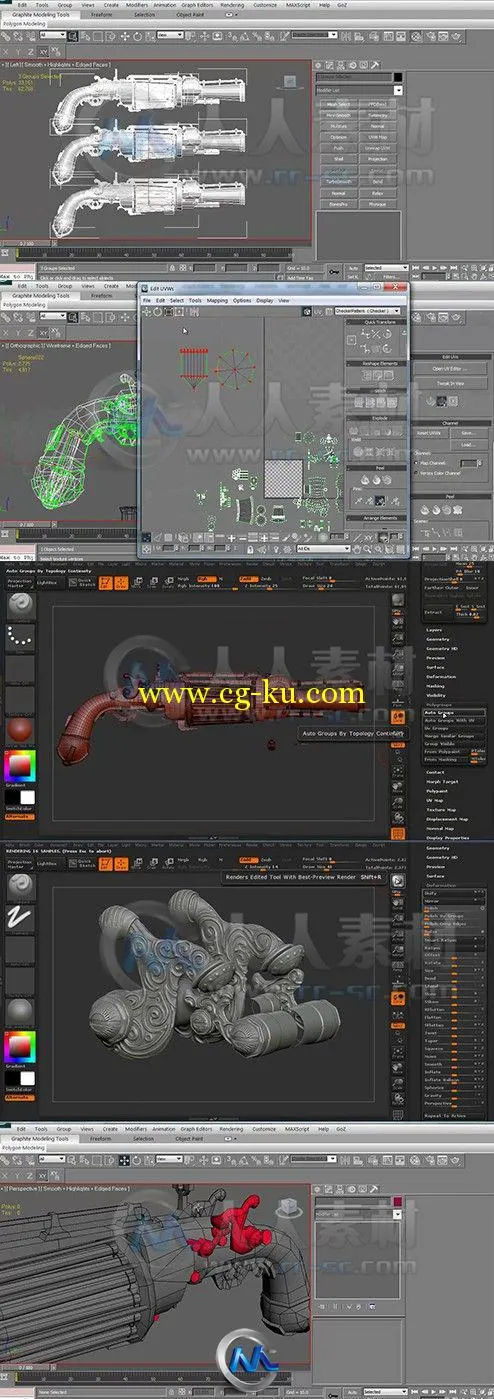This screenshot has height=1399, width=494.
Task: Open Display menu in Edit UVWs window
Action: (265, 301)
